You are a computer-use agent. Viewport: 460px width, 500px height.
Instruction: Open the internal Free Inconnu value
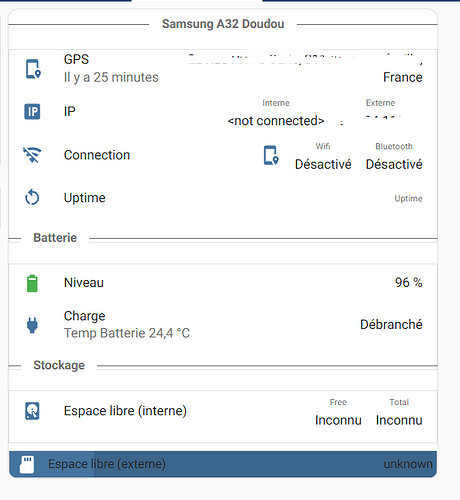coord(338,420)
